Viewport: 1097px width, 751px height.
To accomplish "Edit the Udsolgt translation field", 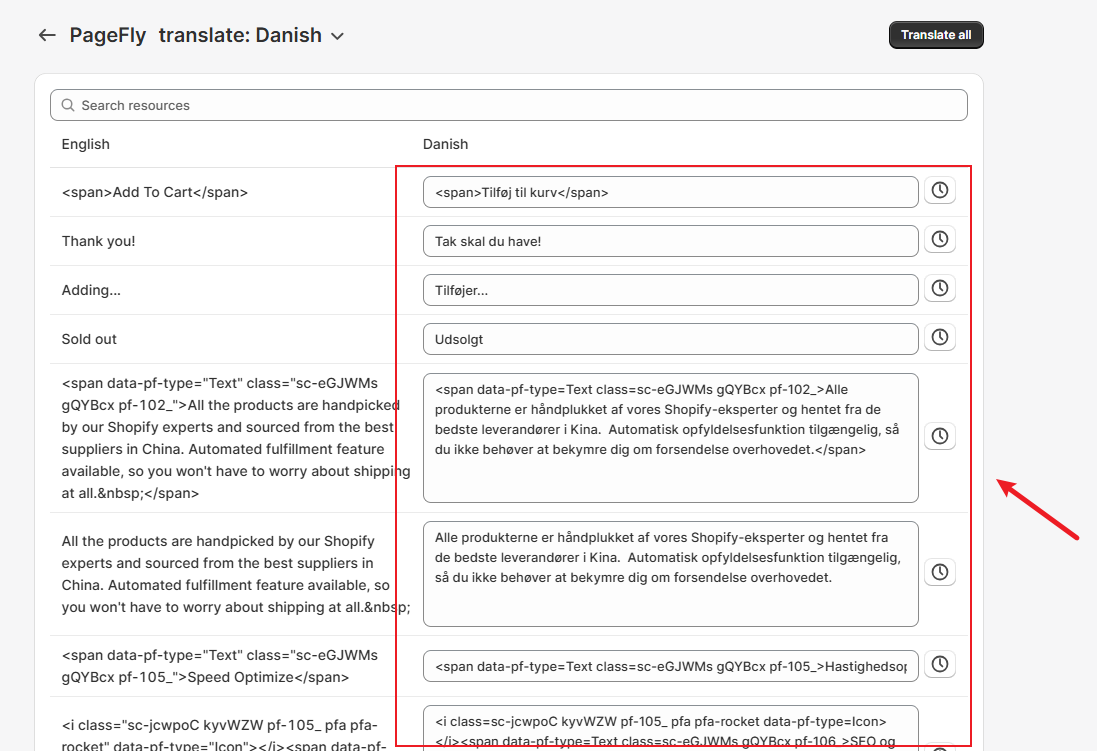I will tap(670, 339).
